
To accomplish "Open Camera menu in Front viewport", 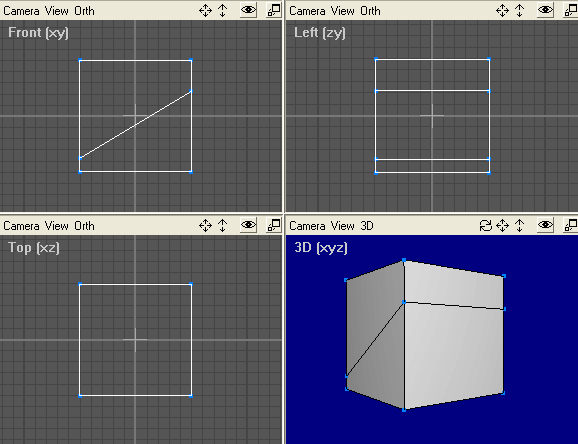I will pos(21,11).
